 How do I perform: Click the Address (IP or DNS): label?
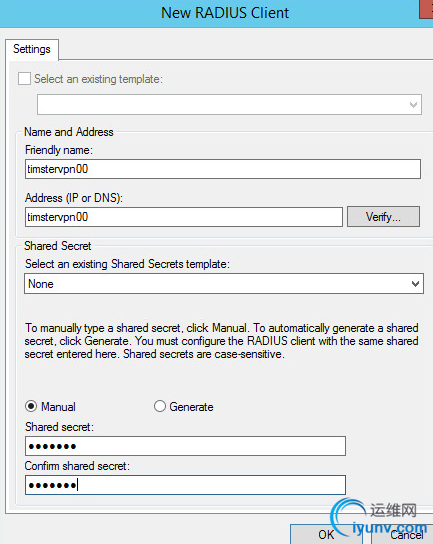(74, 198)
